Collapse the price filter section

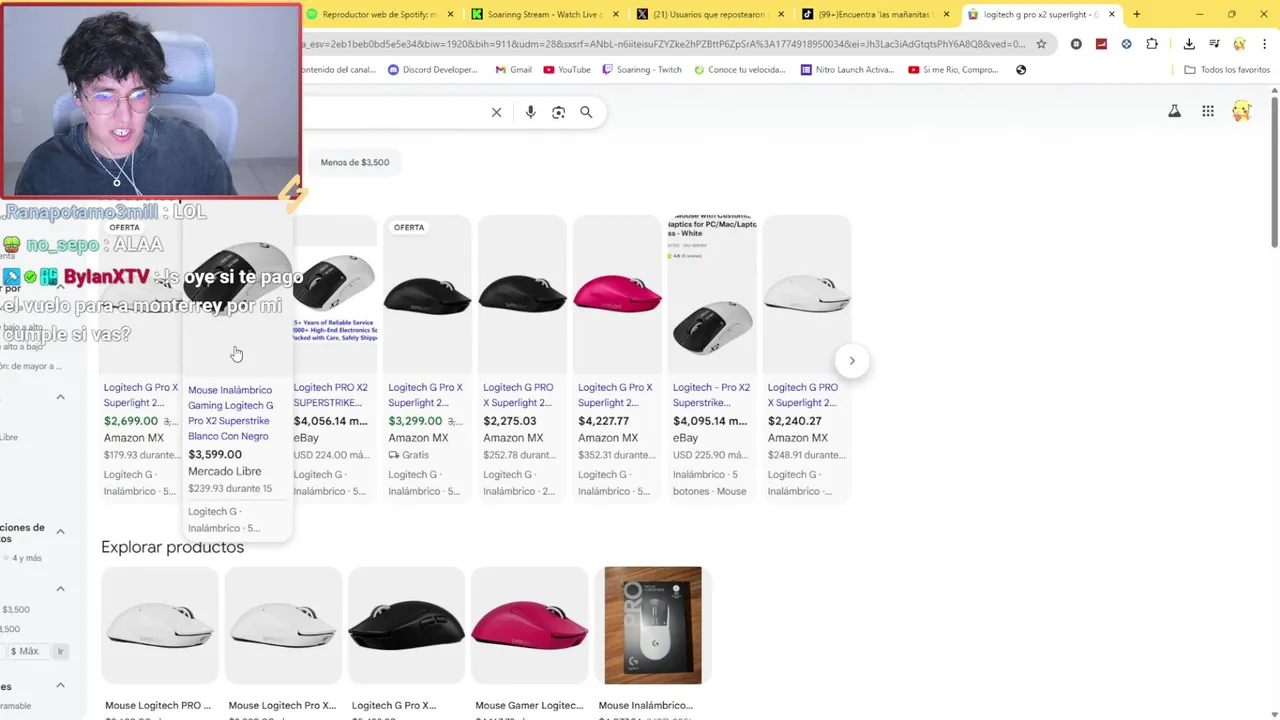pos(60,588)
